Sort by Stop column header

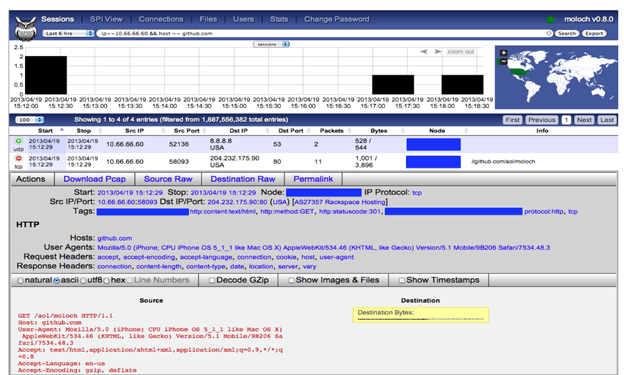click(x=84, y=131)
